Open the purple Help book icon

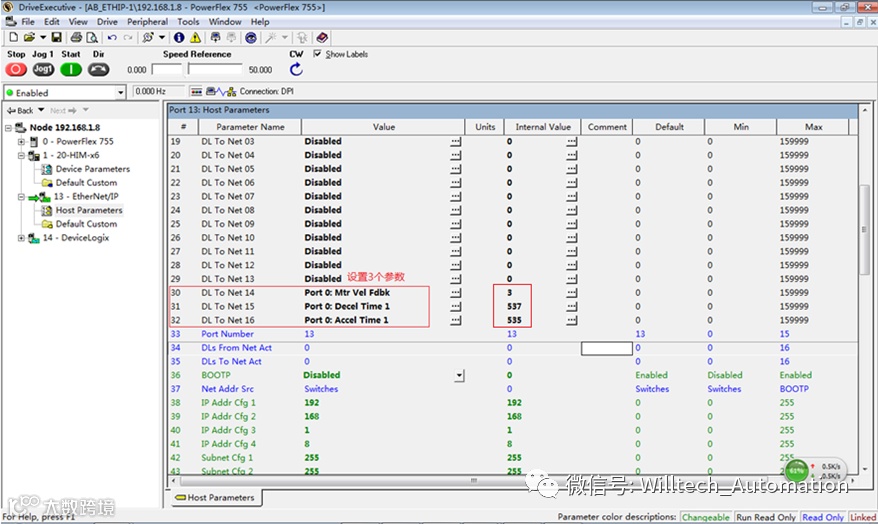tap(322, 38)
